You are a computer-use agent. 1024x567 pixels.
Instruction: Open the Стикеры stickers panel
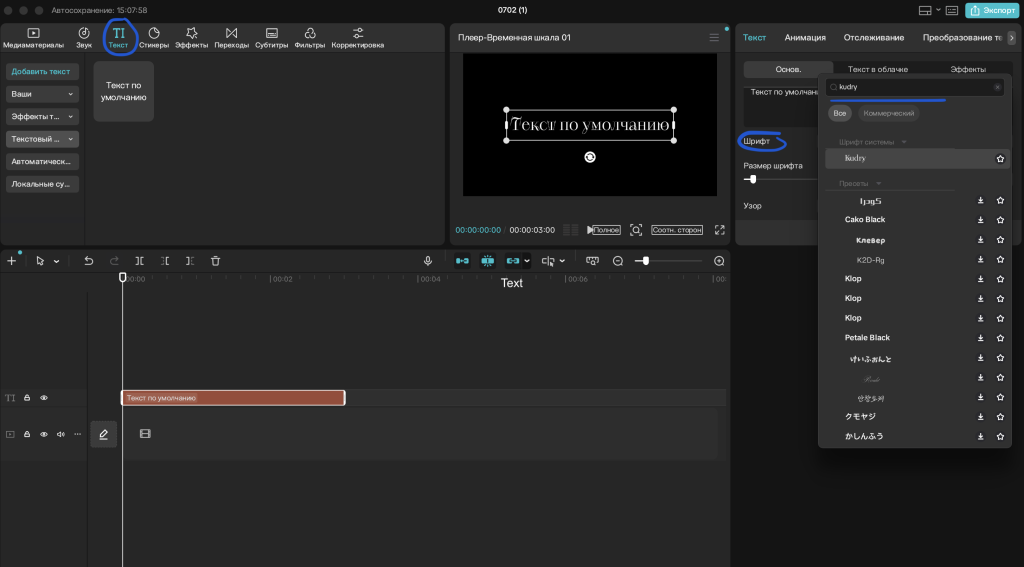(153, 38)
